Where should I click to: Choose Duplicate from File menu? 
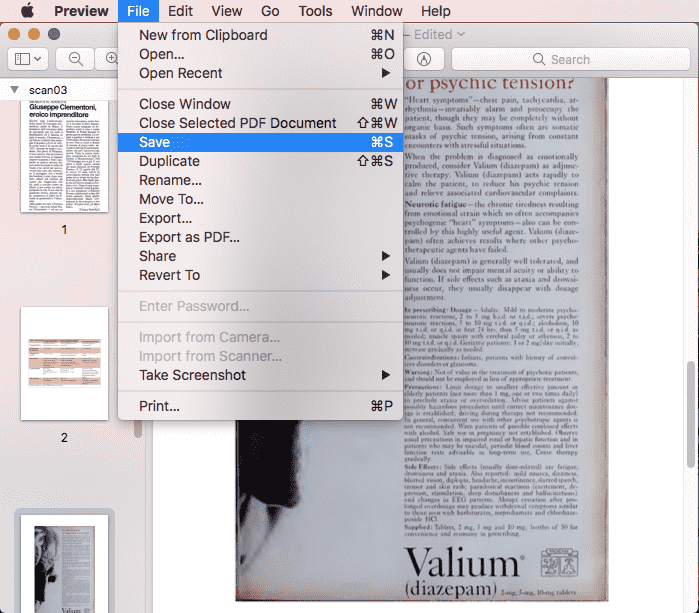pyautogui.click(x=260, y=161)
